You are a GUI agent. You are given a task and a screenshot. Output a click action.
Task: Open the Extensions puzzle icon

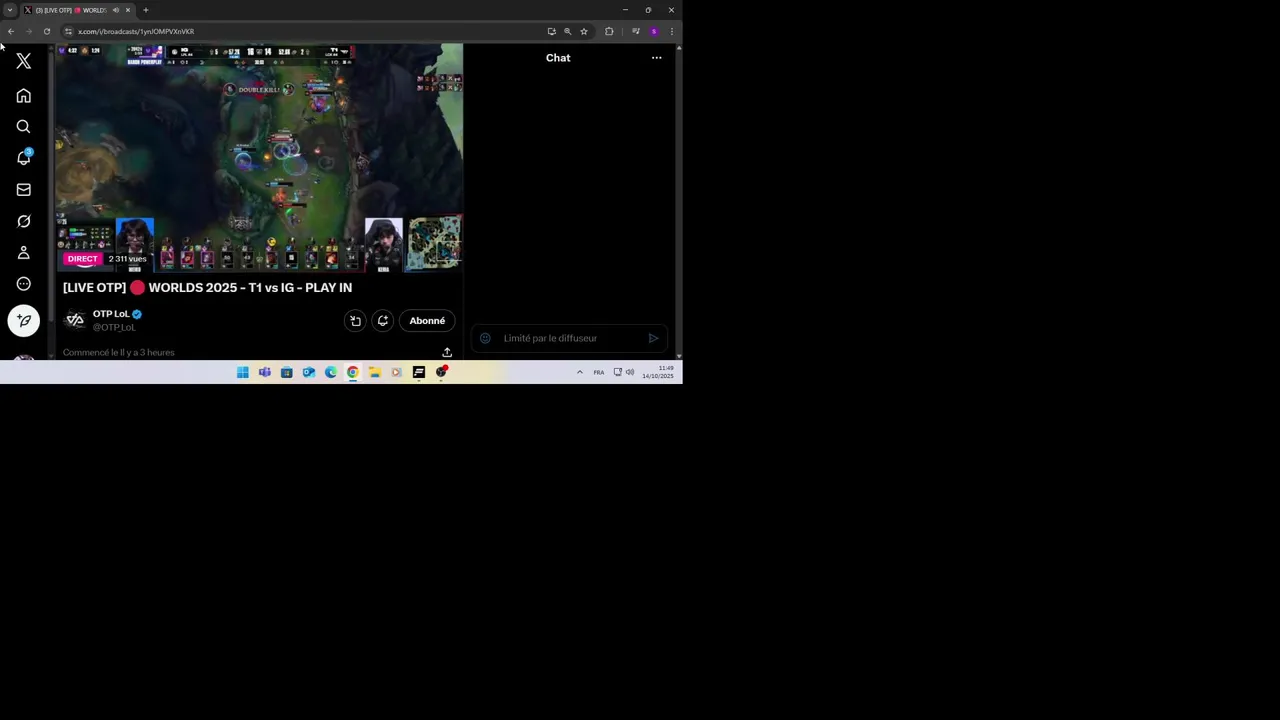tap(609, 31)
